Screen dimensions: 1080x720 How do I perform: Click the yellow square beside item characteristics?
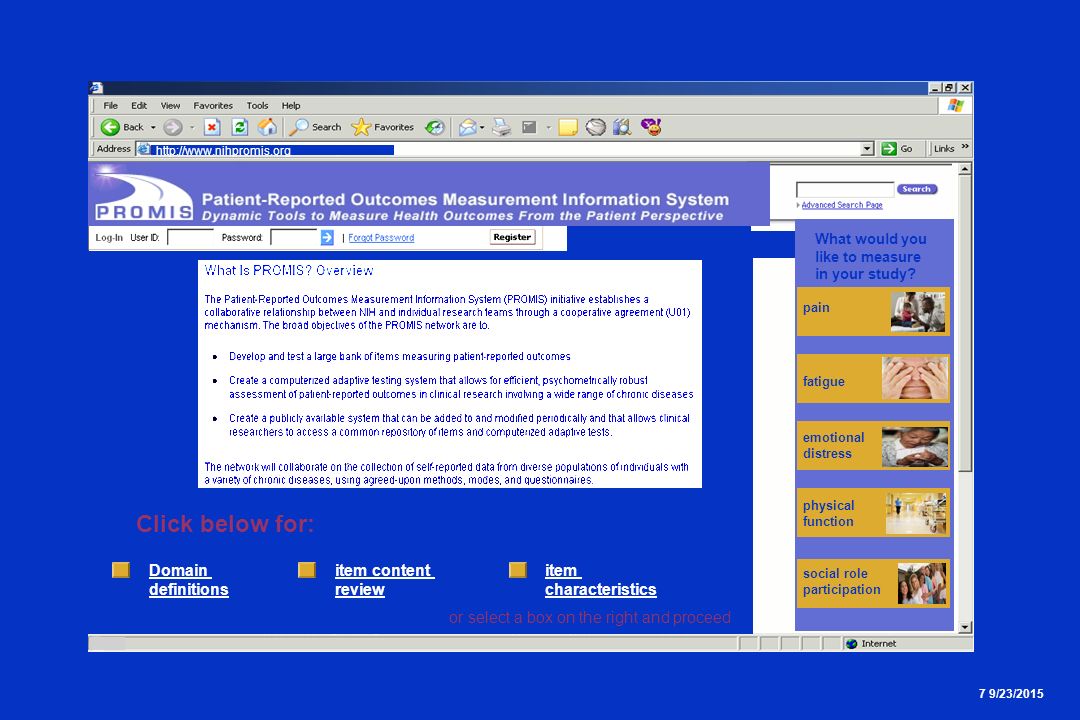(517, 570)
